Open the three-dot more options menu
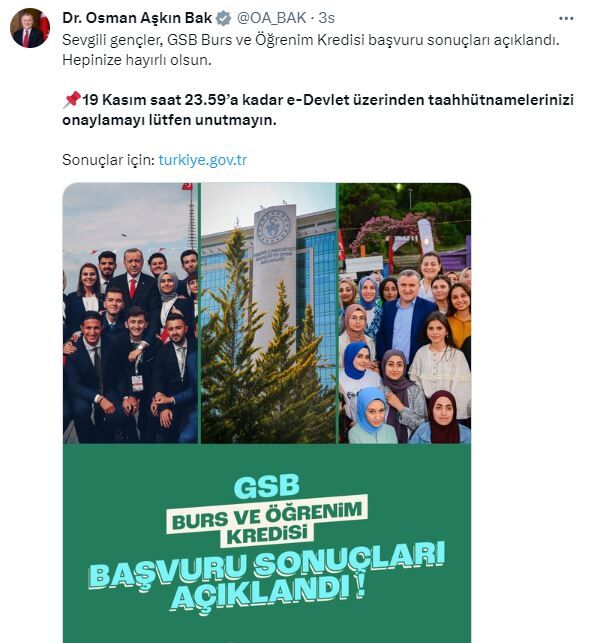This screenshot has height=643, width=592. (x=566, y=18)
